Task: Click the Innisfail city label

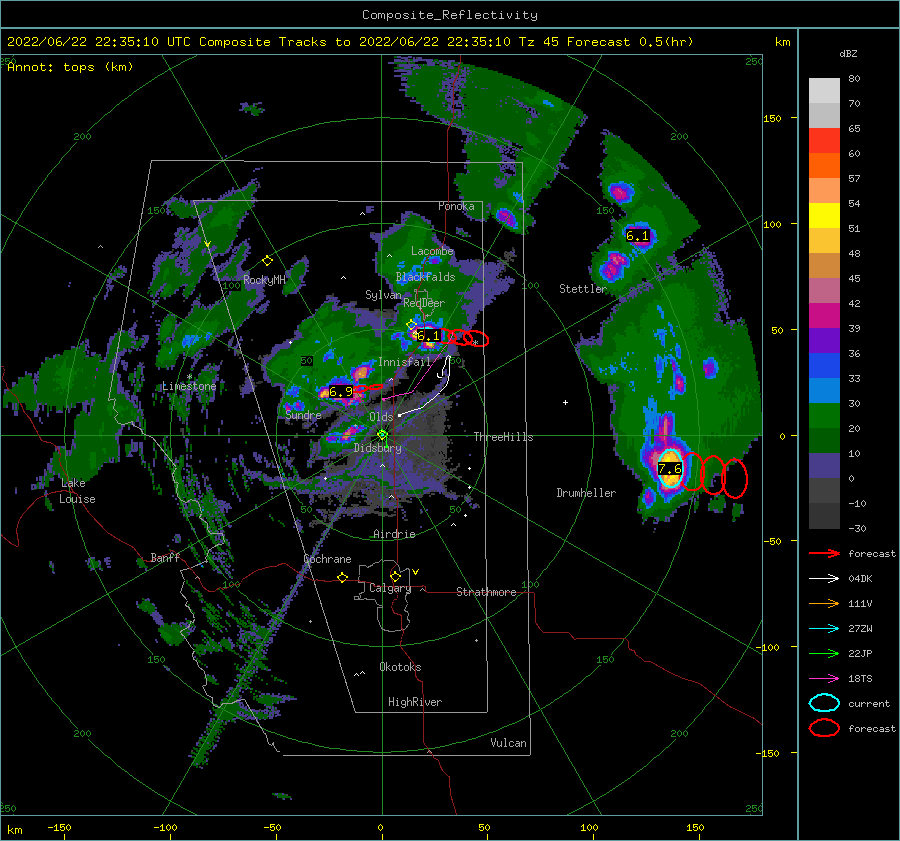Action: [404, 362]
